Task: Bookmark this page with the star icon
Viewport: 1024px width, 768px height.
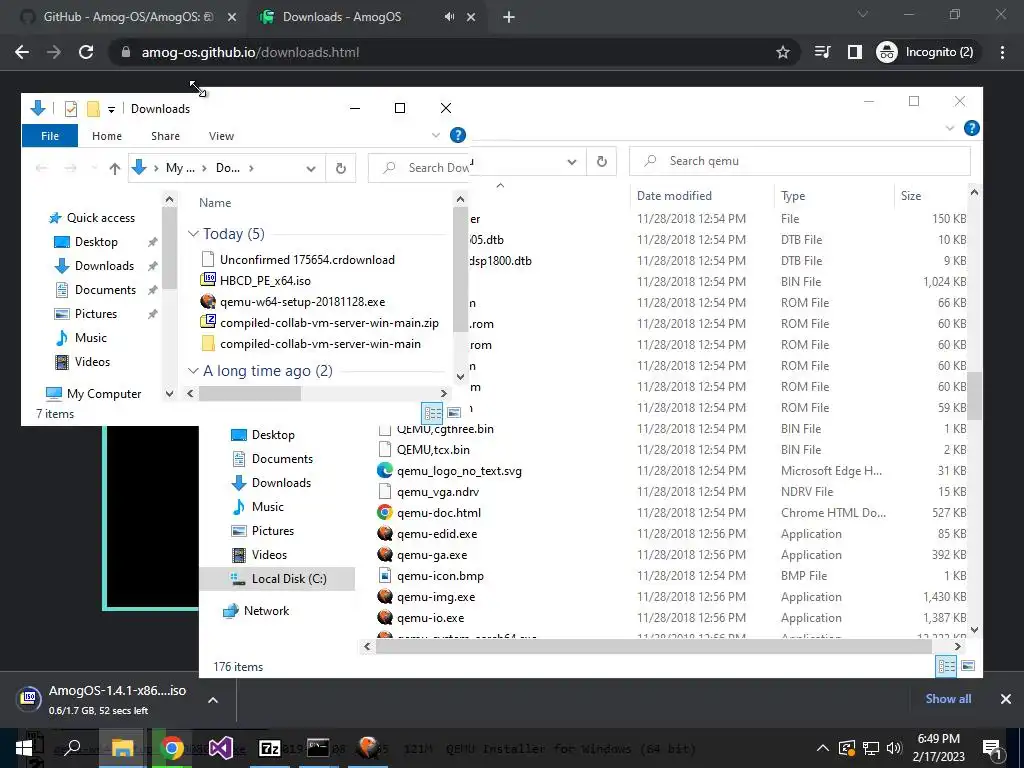Action: (782, 52)
